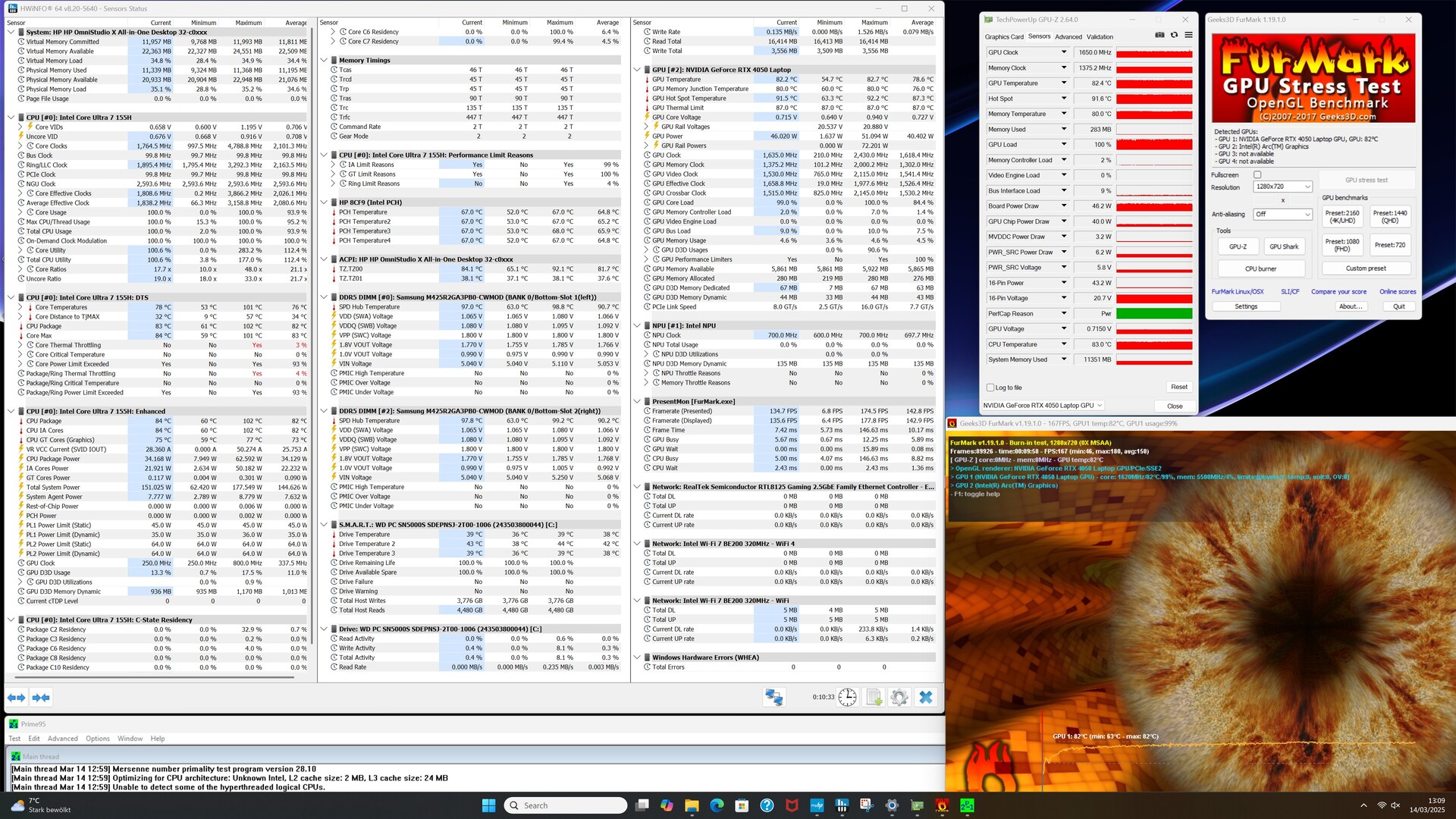Collapse the Memory Timings sensor group
The image size is (1456, 819).
324,60
